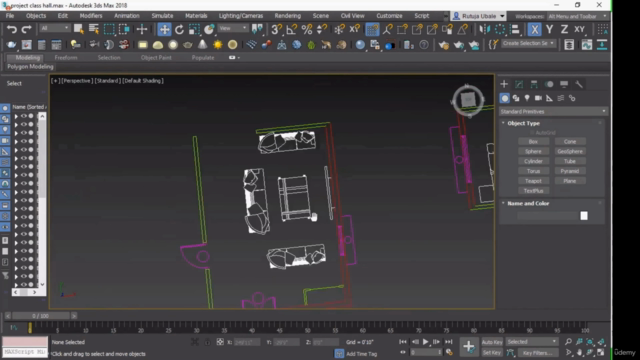
Task: Switch to the Freeform ribbon tab
Action: [66, 58]
